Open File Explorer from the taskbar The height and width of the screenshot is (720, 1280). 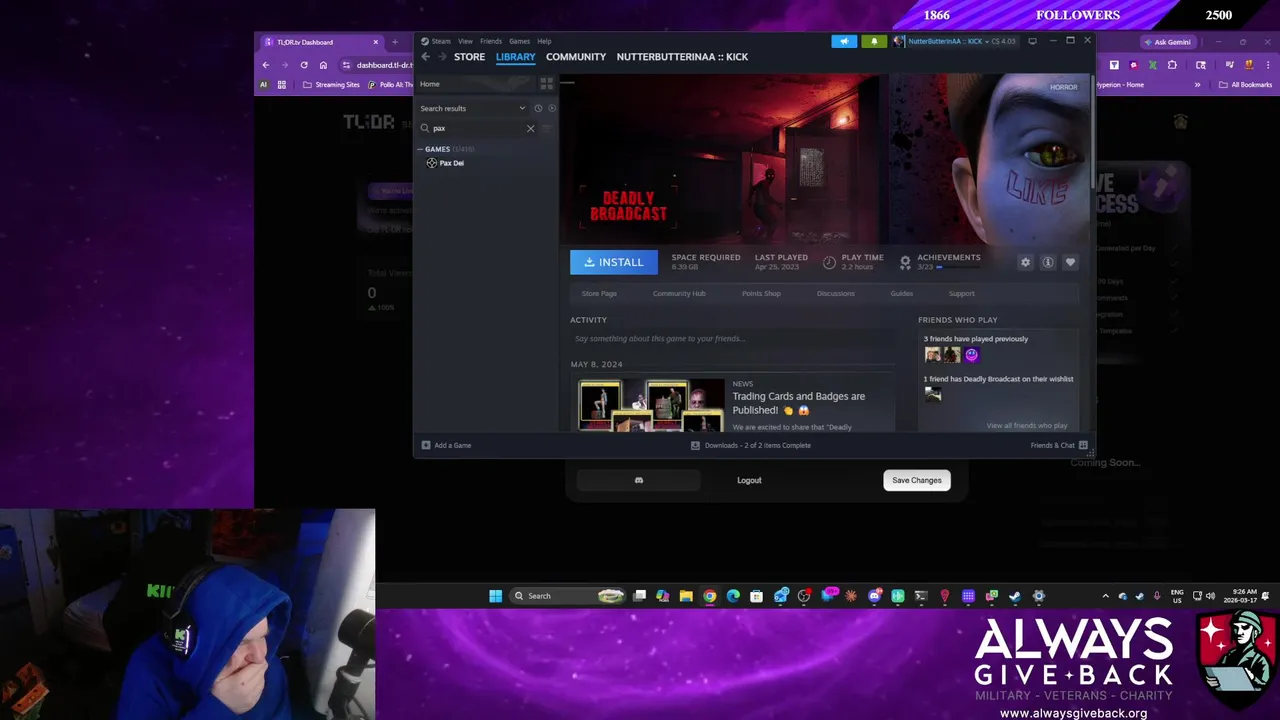(x=686, y=596)
